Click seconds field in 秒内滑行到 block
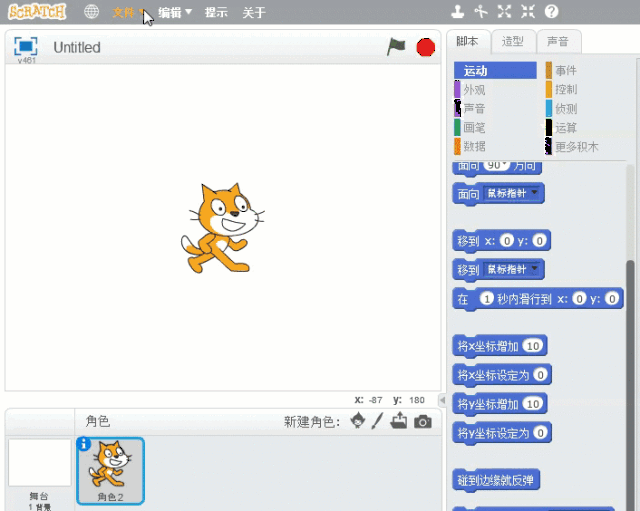The image size is (640, 511). pyautogui.click(x=487, y=299)
